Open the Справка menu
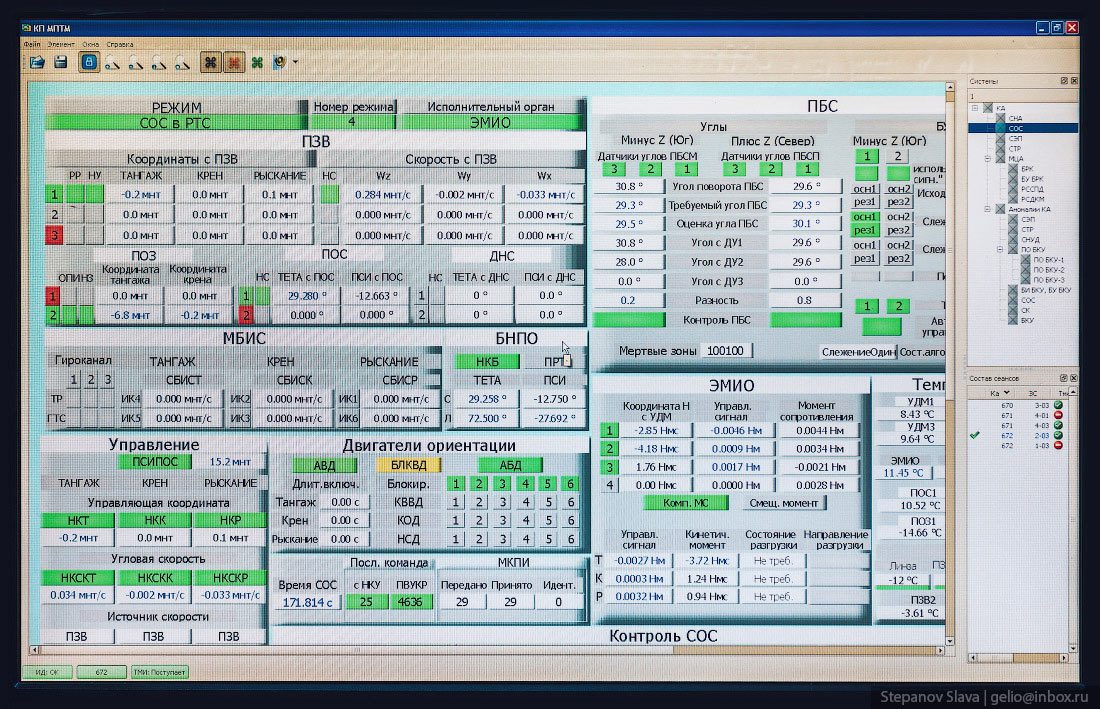 click(120, 45)
